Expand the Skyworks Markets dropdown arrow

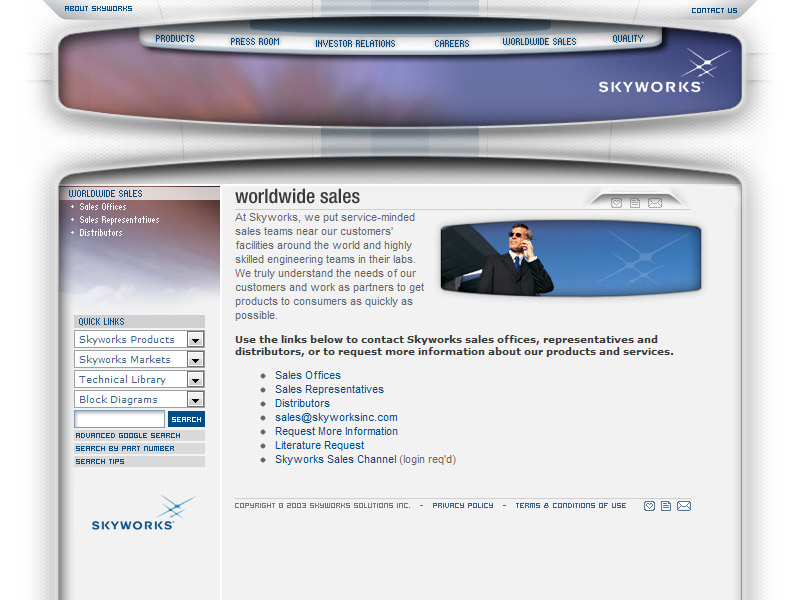point(195,360)
